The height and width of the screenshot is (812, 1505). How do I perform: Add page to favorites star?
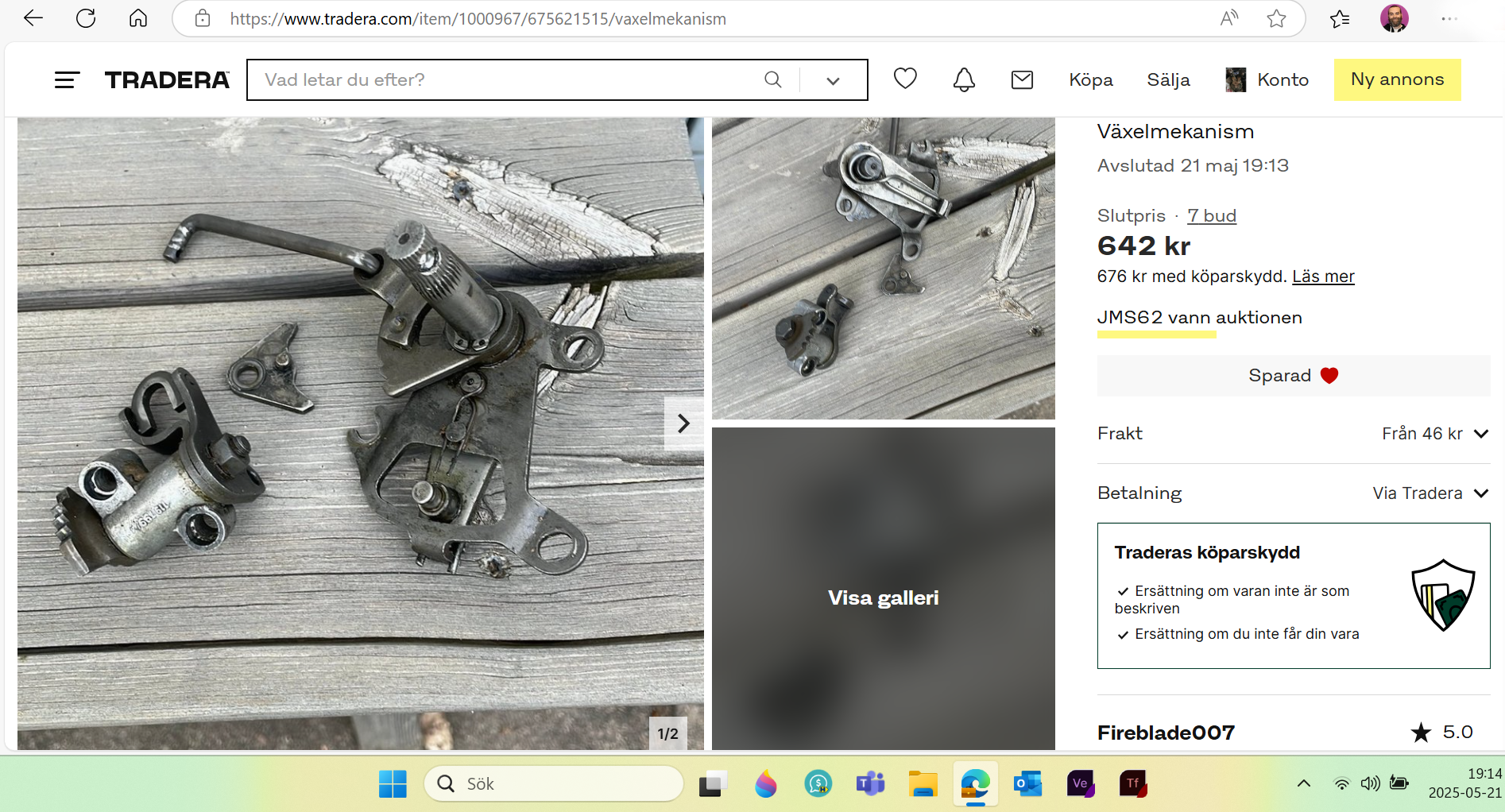coord(1276,18)
